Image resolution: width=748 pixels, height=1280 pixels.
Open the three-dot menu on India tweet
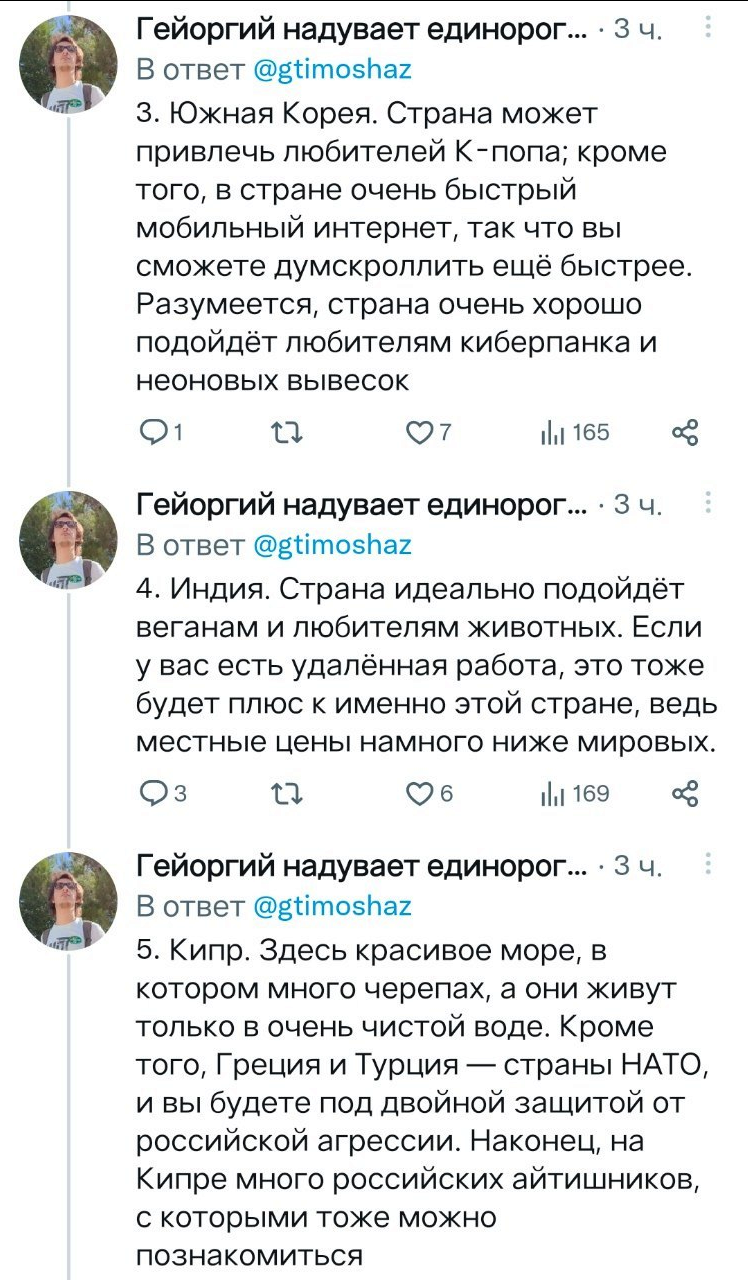point(708,503)
